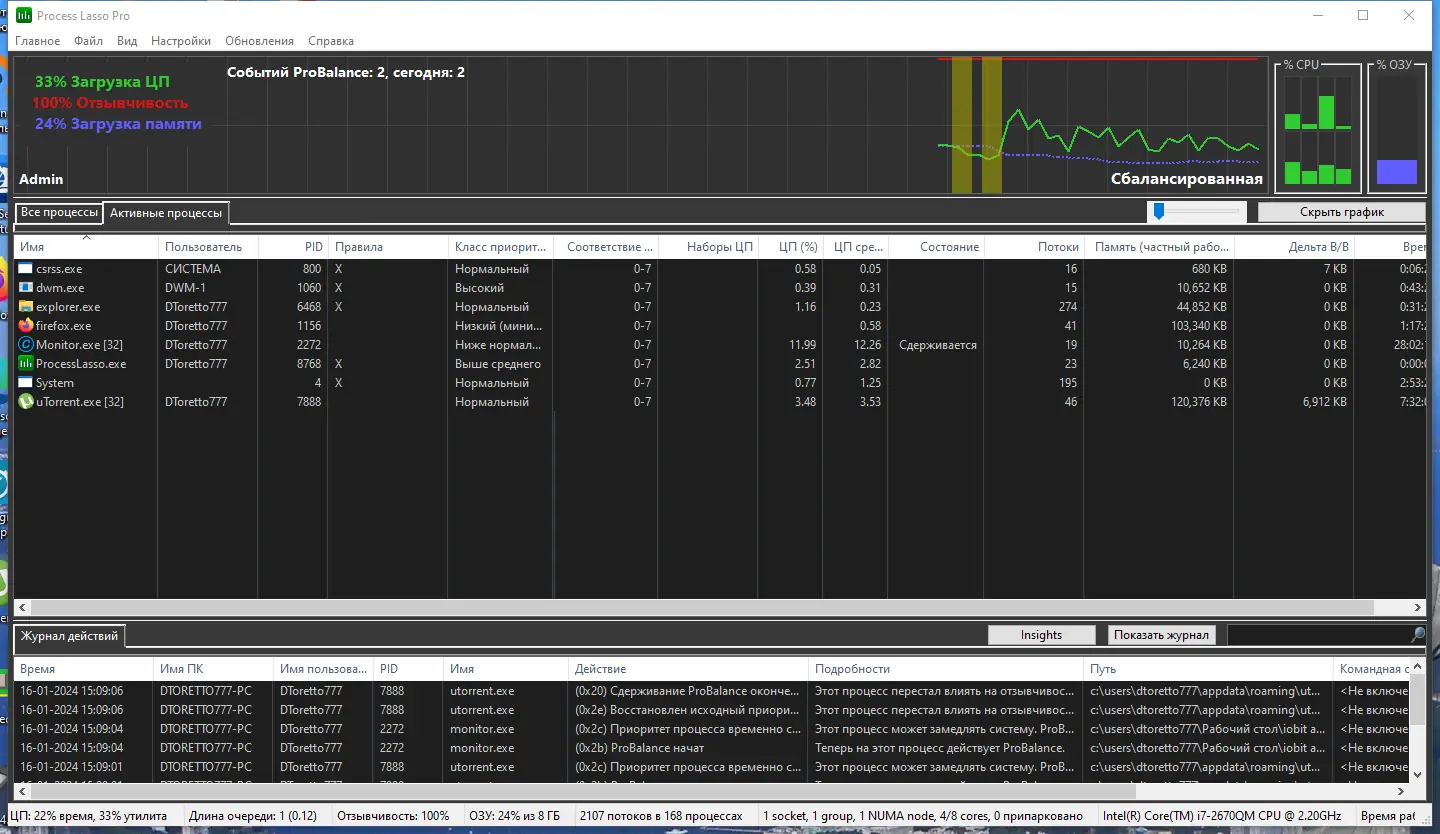Sort processes by the Состояние column

(x=935, y=247)
